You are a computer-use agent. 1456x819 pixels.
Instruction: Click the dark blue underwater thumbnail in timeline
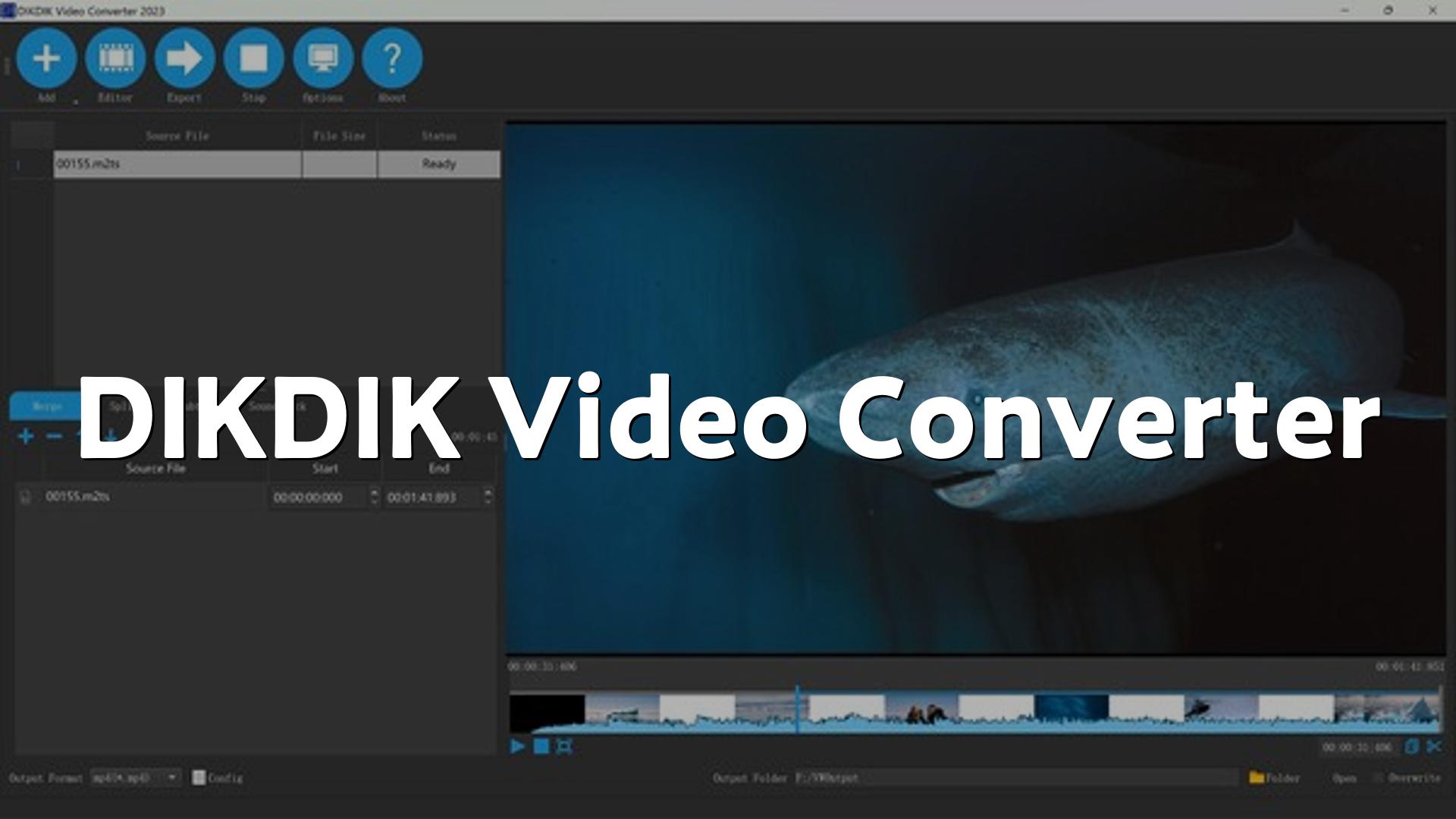[1072, 711]
